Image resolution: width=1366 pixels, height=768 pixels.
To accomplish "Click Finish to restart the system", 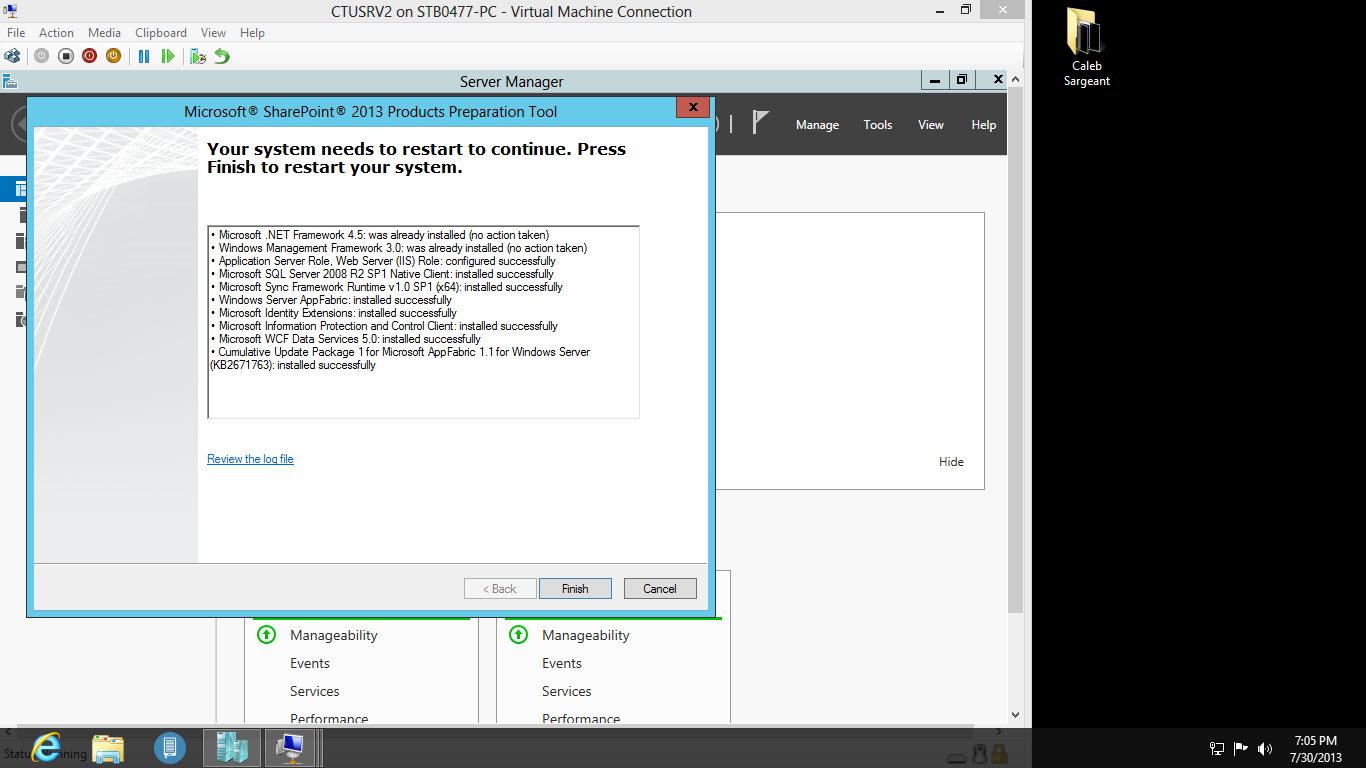I will click(x=575, y=589).
